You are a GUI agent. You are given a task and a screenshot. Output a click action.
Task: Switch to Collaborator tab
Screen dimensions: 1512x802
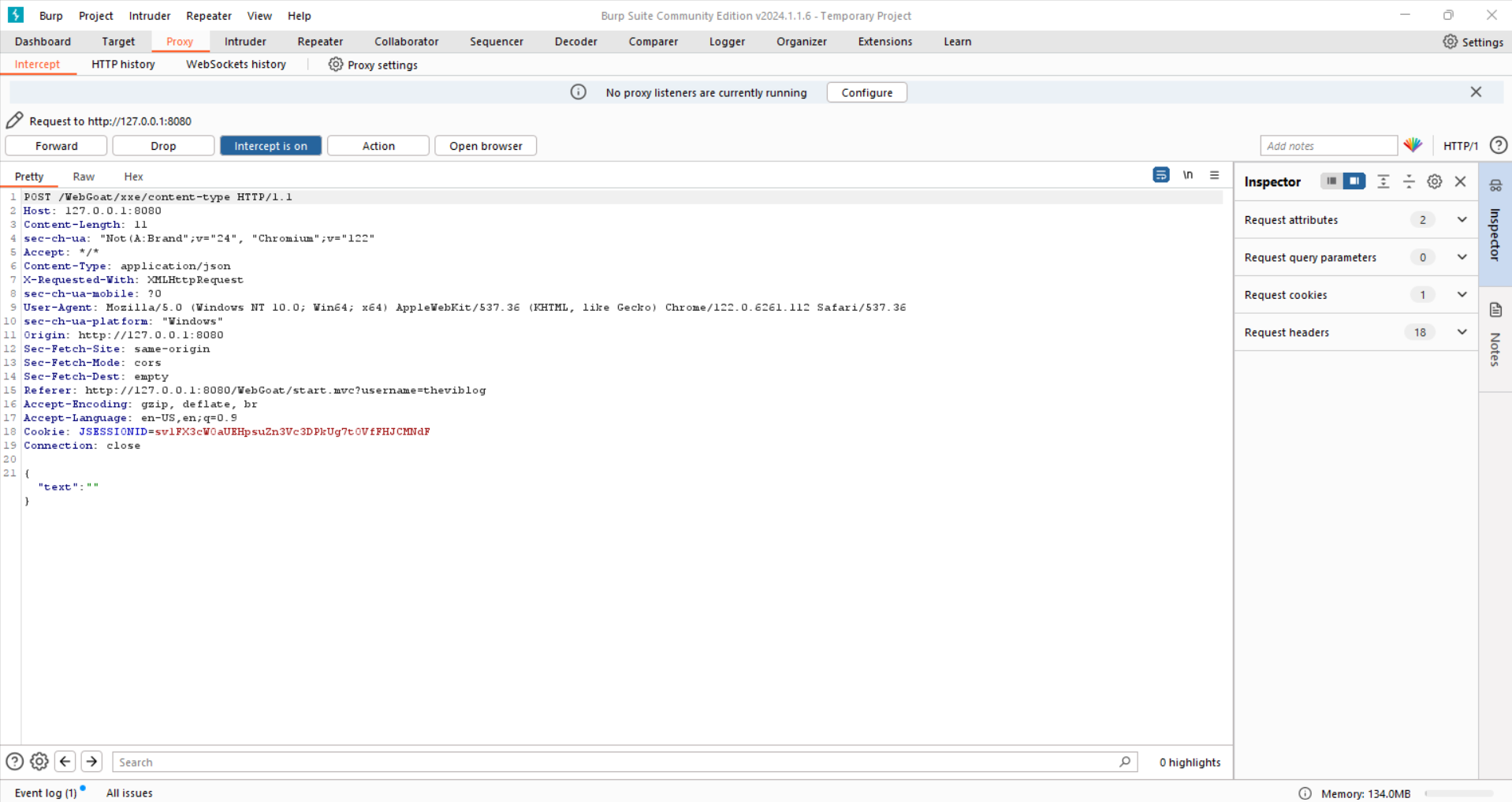(406, 42)
